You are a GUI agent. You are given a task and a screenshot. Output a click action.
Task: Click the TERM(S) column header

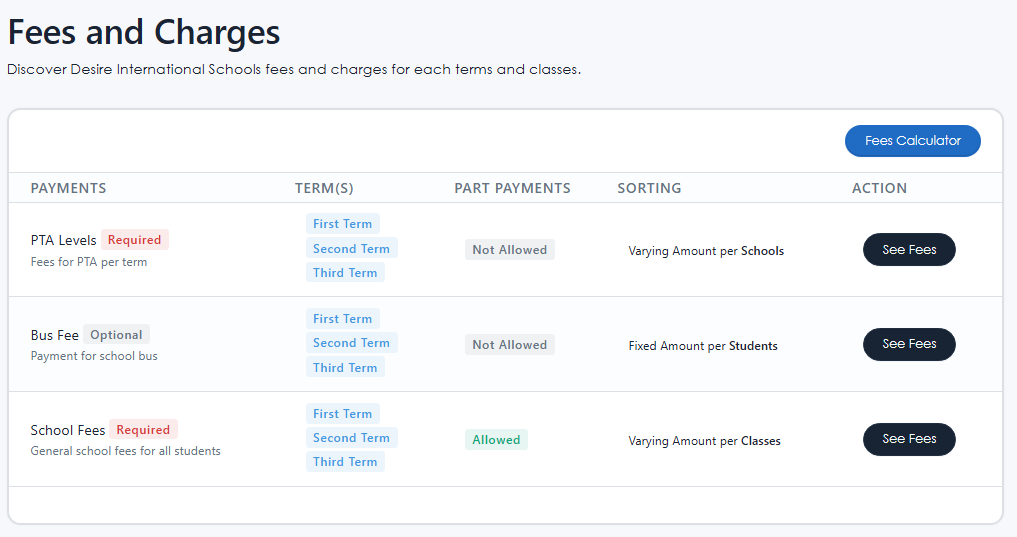324,188
